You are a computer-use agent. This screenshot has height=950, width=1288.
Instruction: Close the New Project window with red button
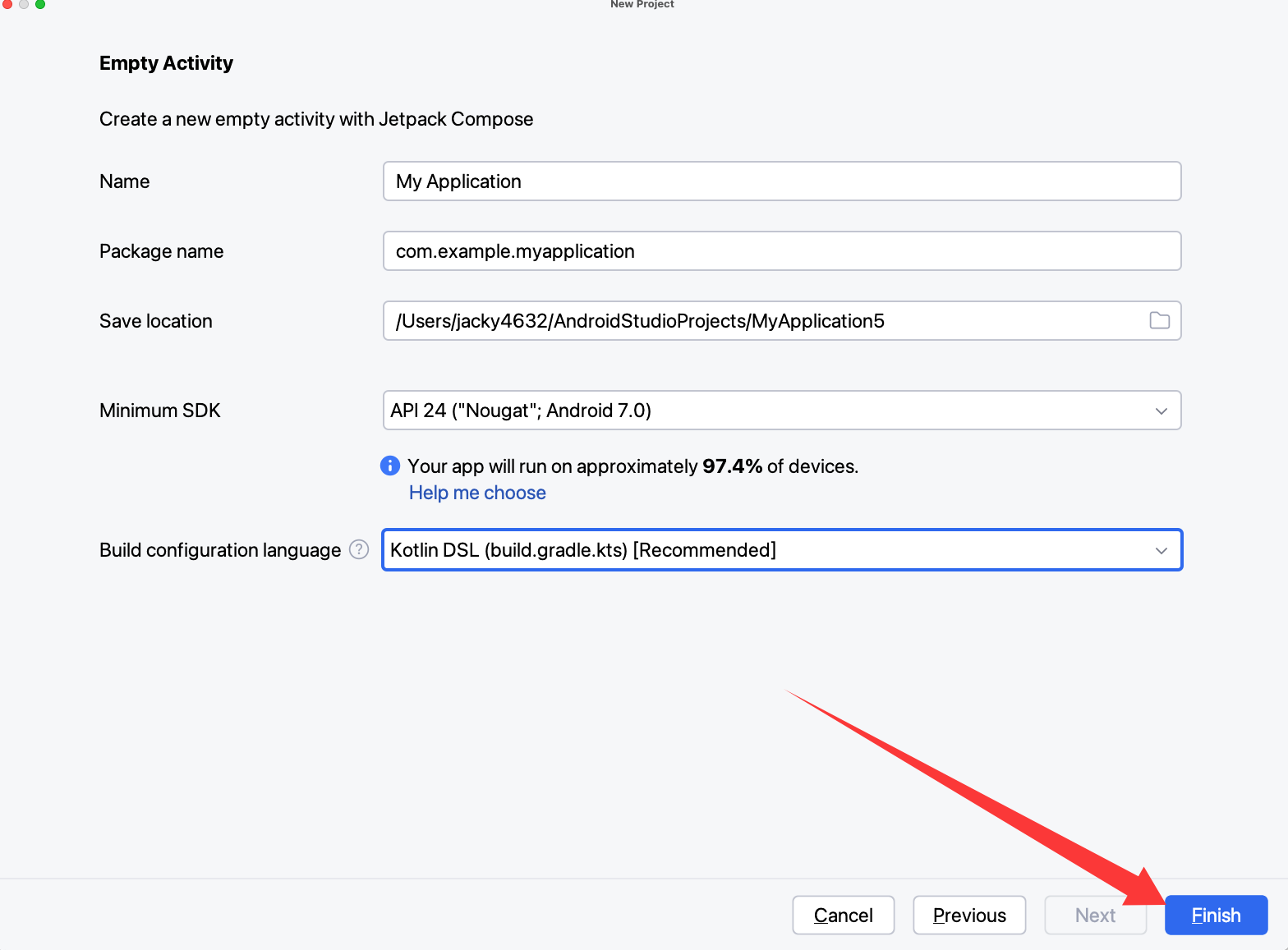[x=7, y=4]
